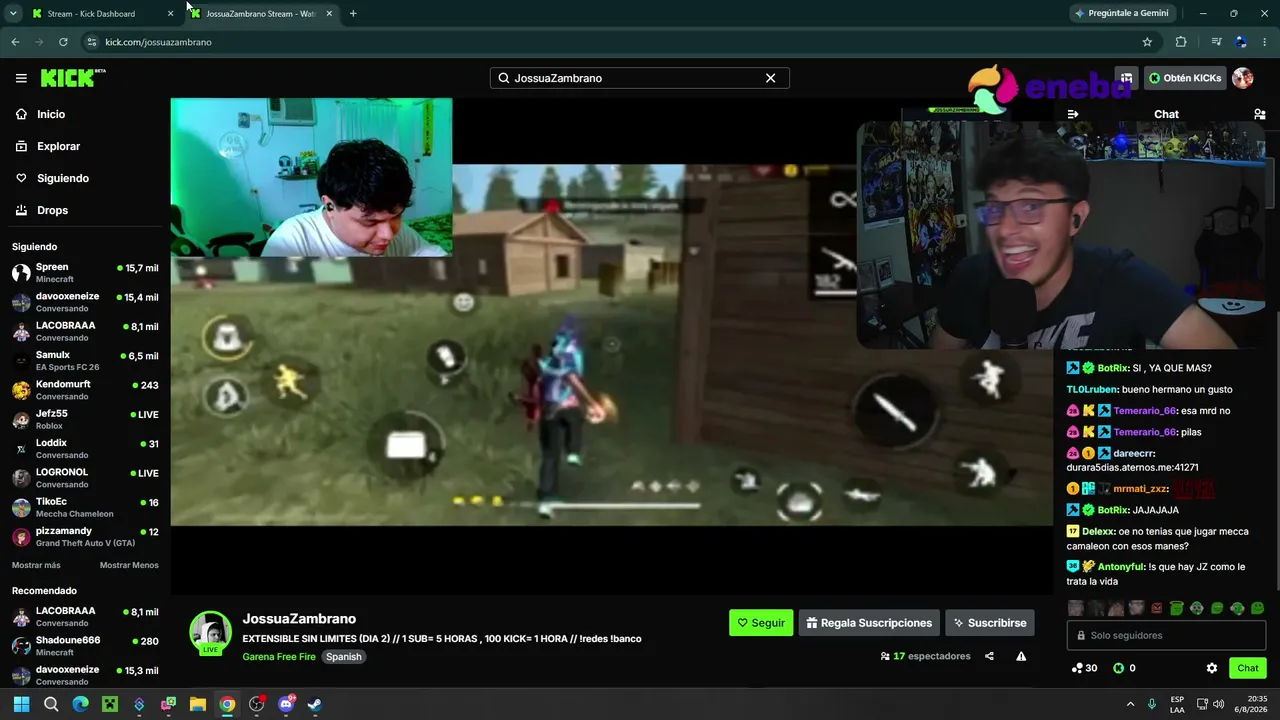Open the Garena Free Fire category link
The image size is (1280, 720).
pyautogui.click(x=279, y=657)
